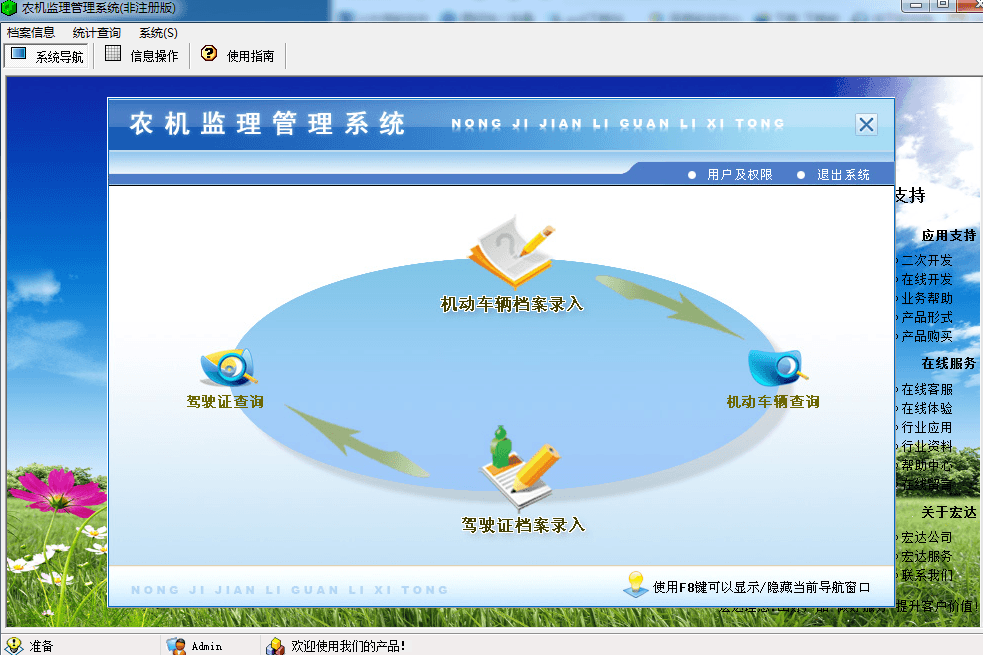This screenshot has width=983, height=655.
Task: Click 用户及权限 in navigation header
Action: click(739, 175)
